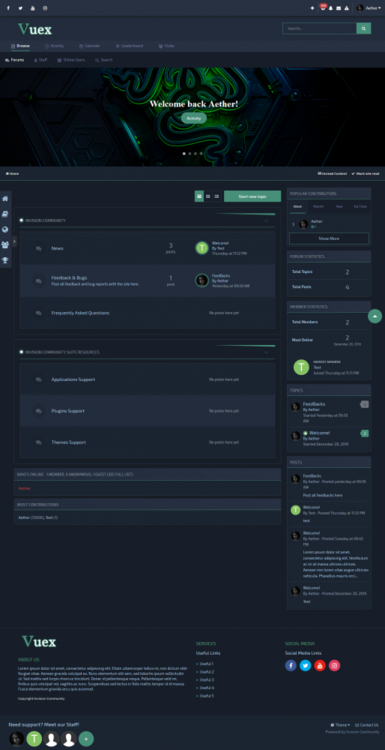Screen dimensions: 385x750
Task: Open the Online Users sub-navigation item
Action: pos(71,60)
